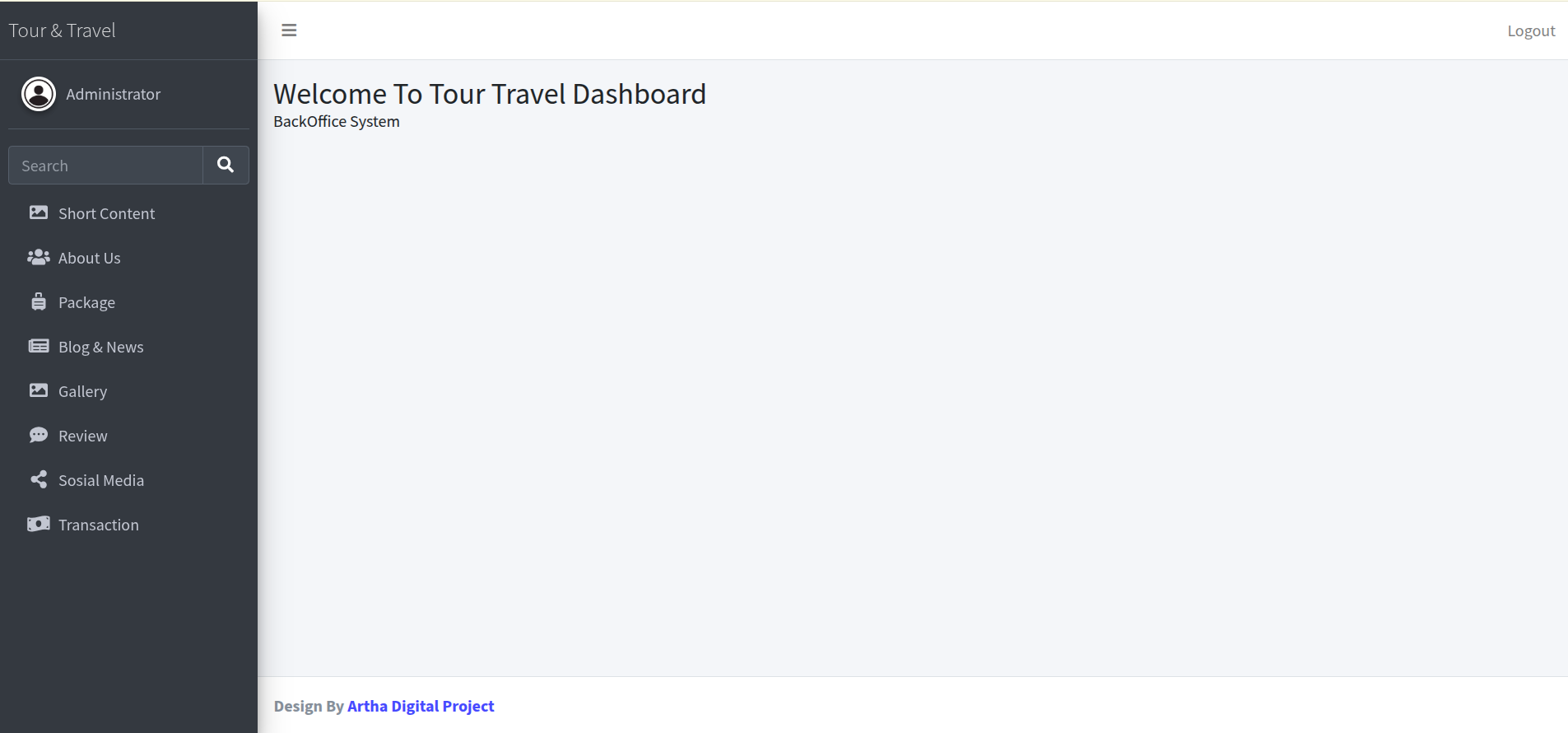Focus the sidebar Search field
The width and height of the screenshot is (1568, 733).
pyautogui.click(x=105, y=166)
